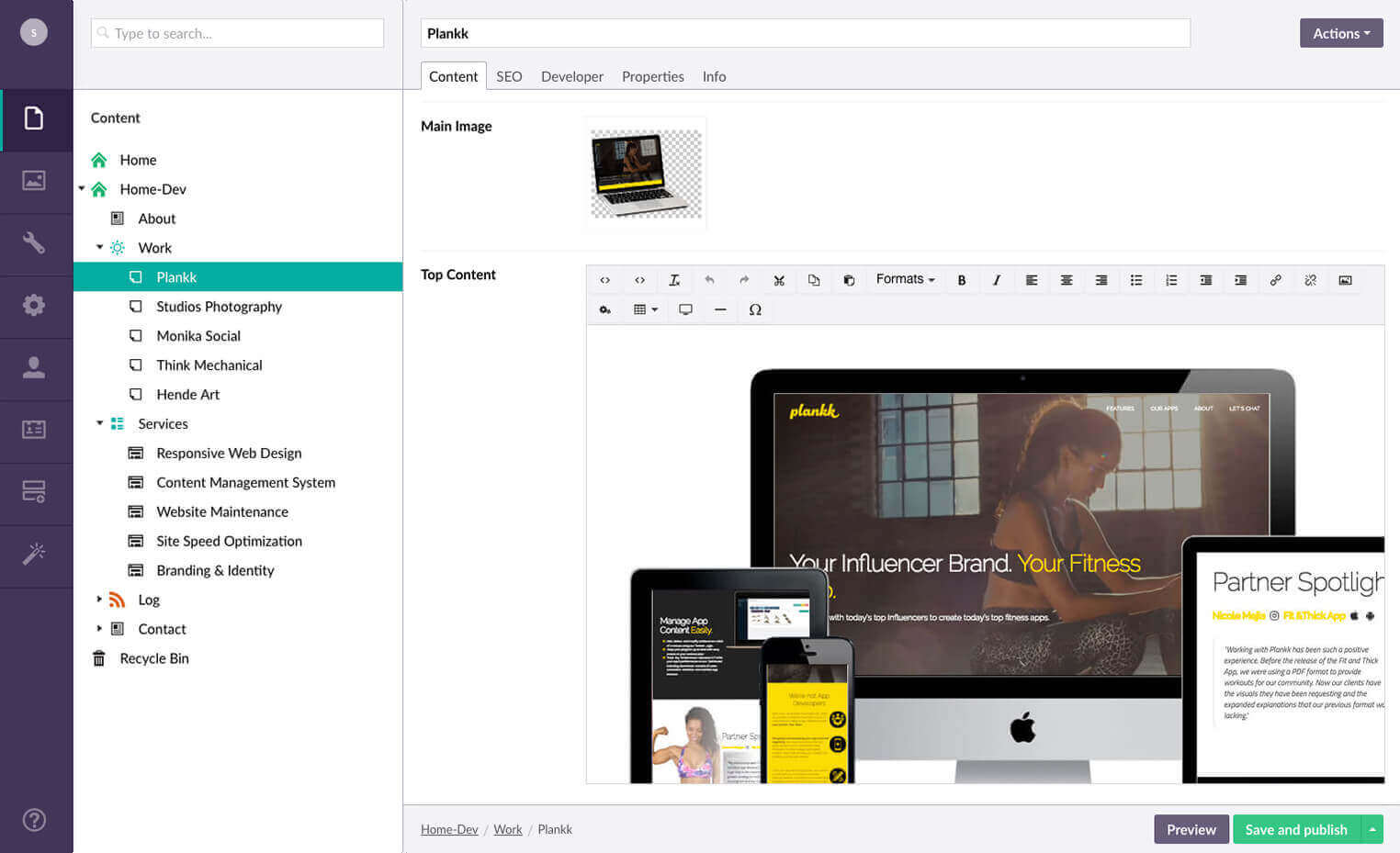The image size is (1400, 853).
Task: Switch to the Info tab
Action: coord(715,76)
